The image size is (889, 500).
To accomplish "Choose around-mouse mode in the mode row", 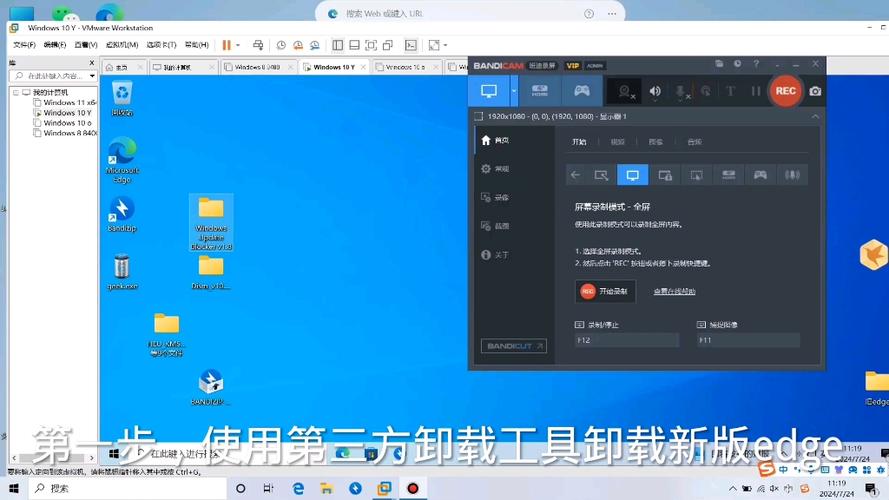I will [x=696, y=175].
